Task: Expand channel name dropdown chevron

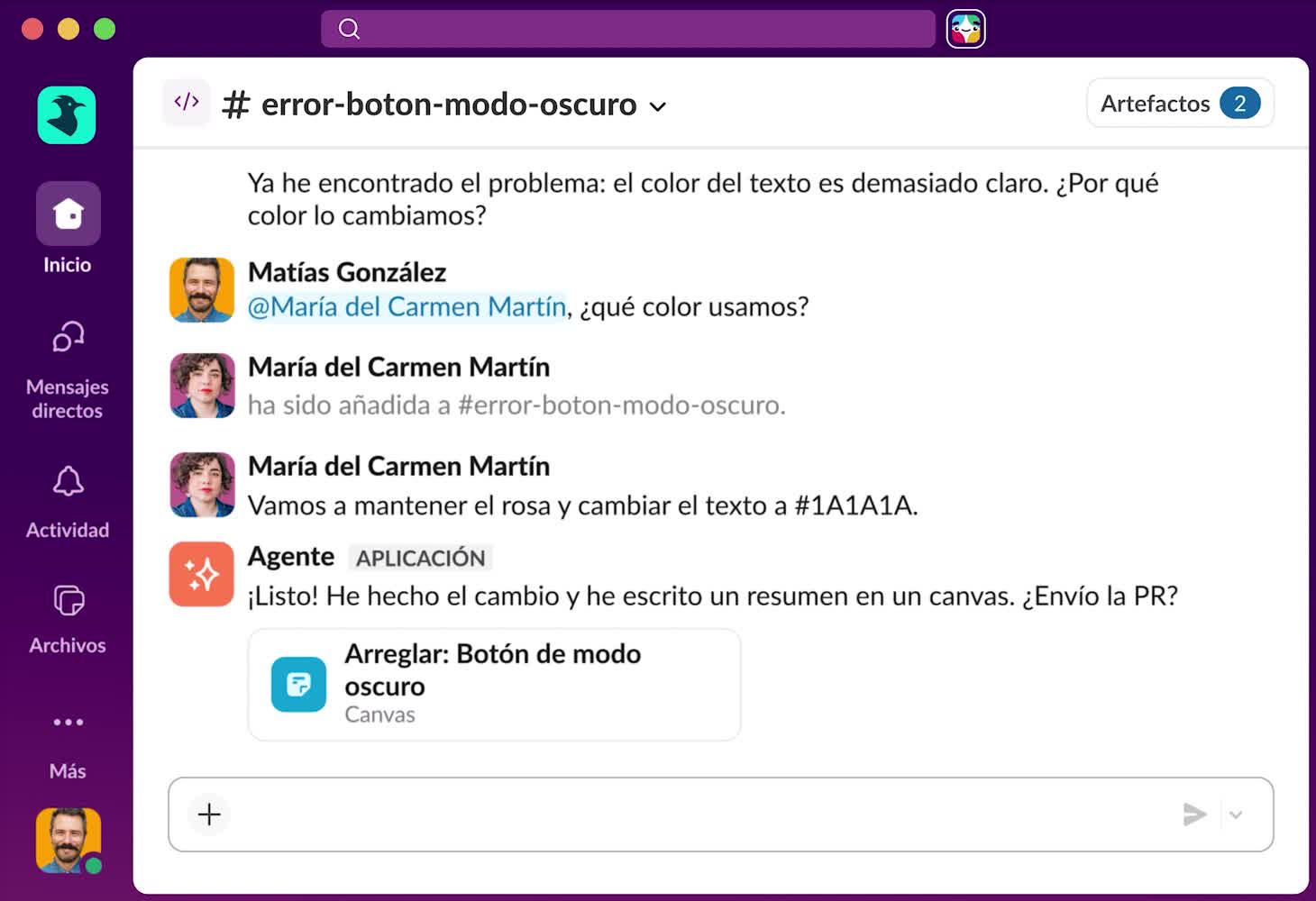Action: click(658, 106)
